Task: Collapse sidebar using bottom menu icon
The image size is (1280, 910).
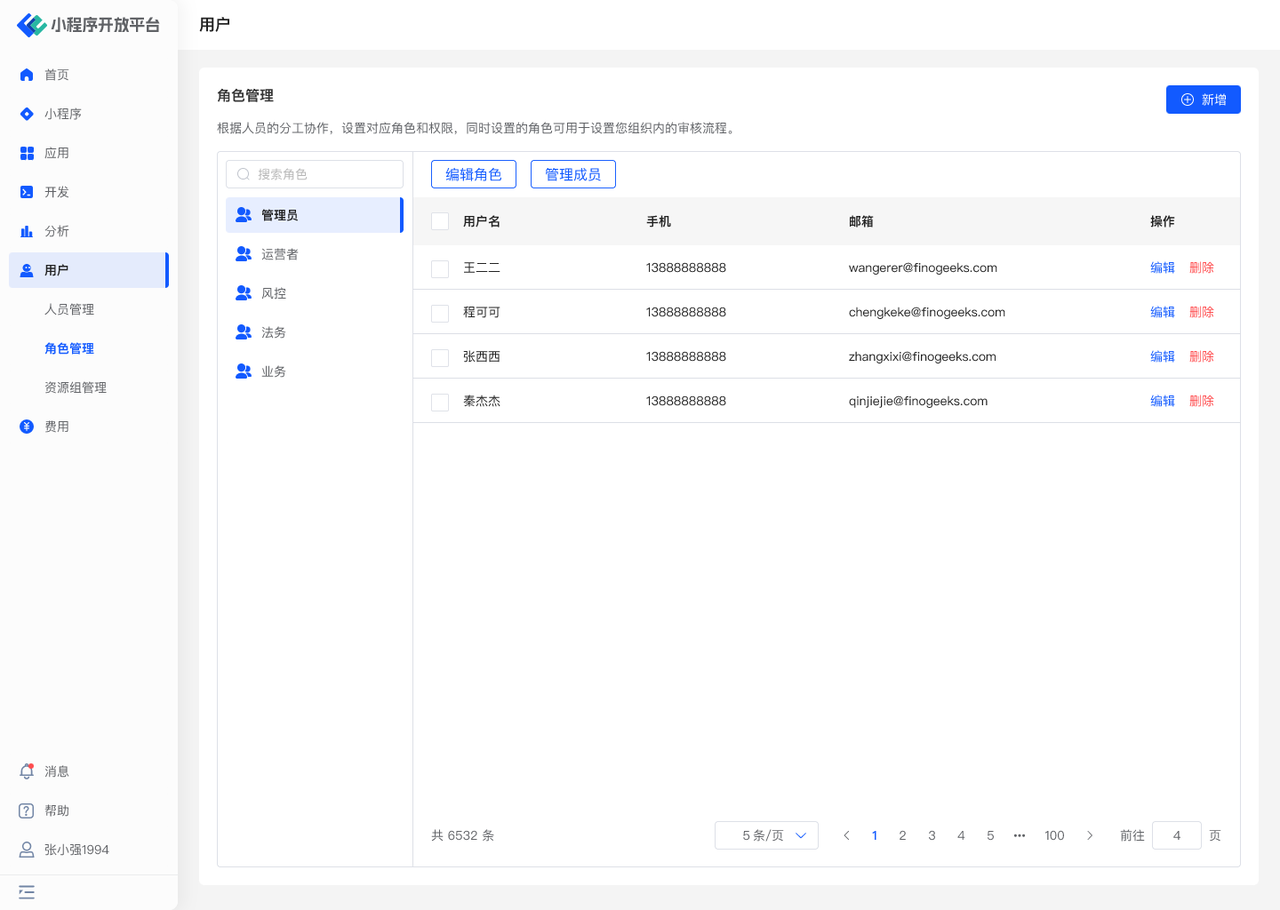Action: coord(27,892)
